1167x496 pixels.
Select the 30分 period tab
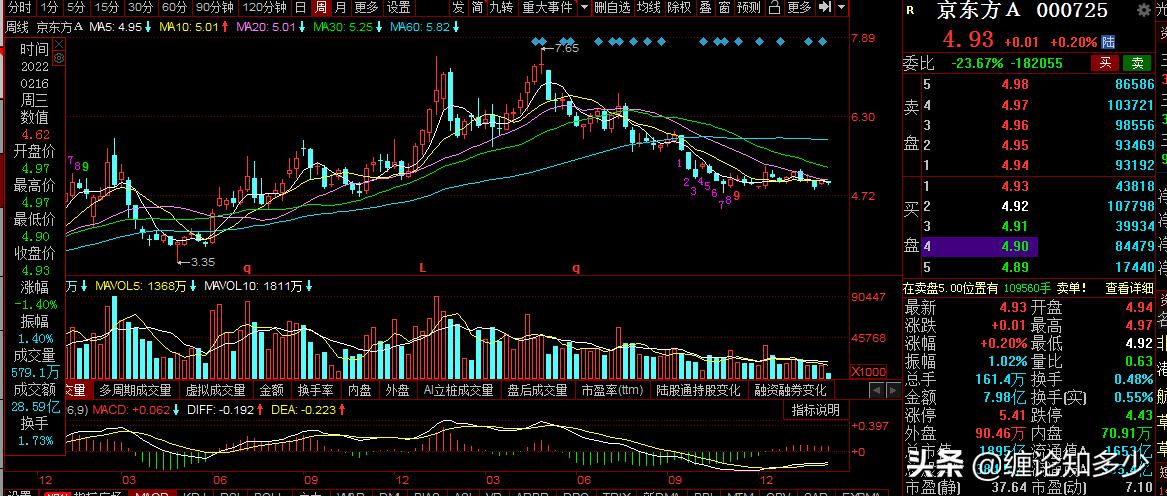tap(140, 7)
